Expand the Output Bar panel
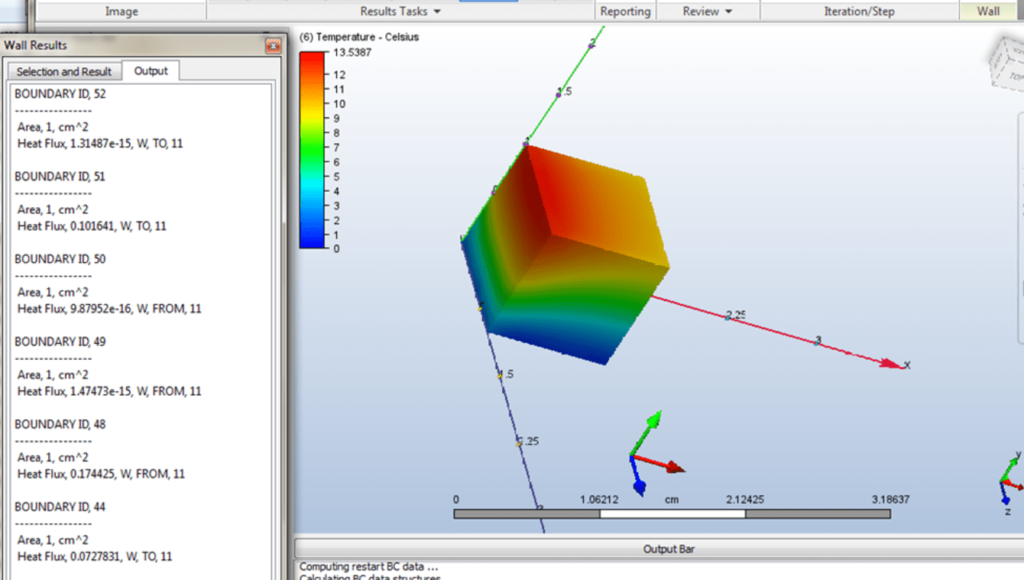This screenshot has width=1024, height=580. click(668, 548)
